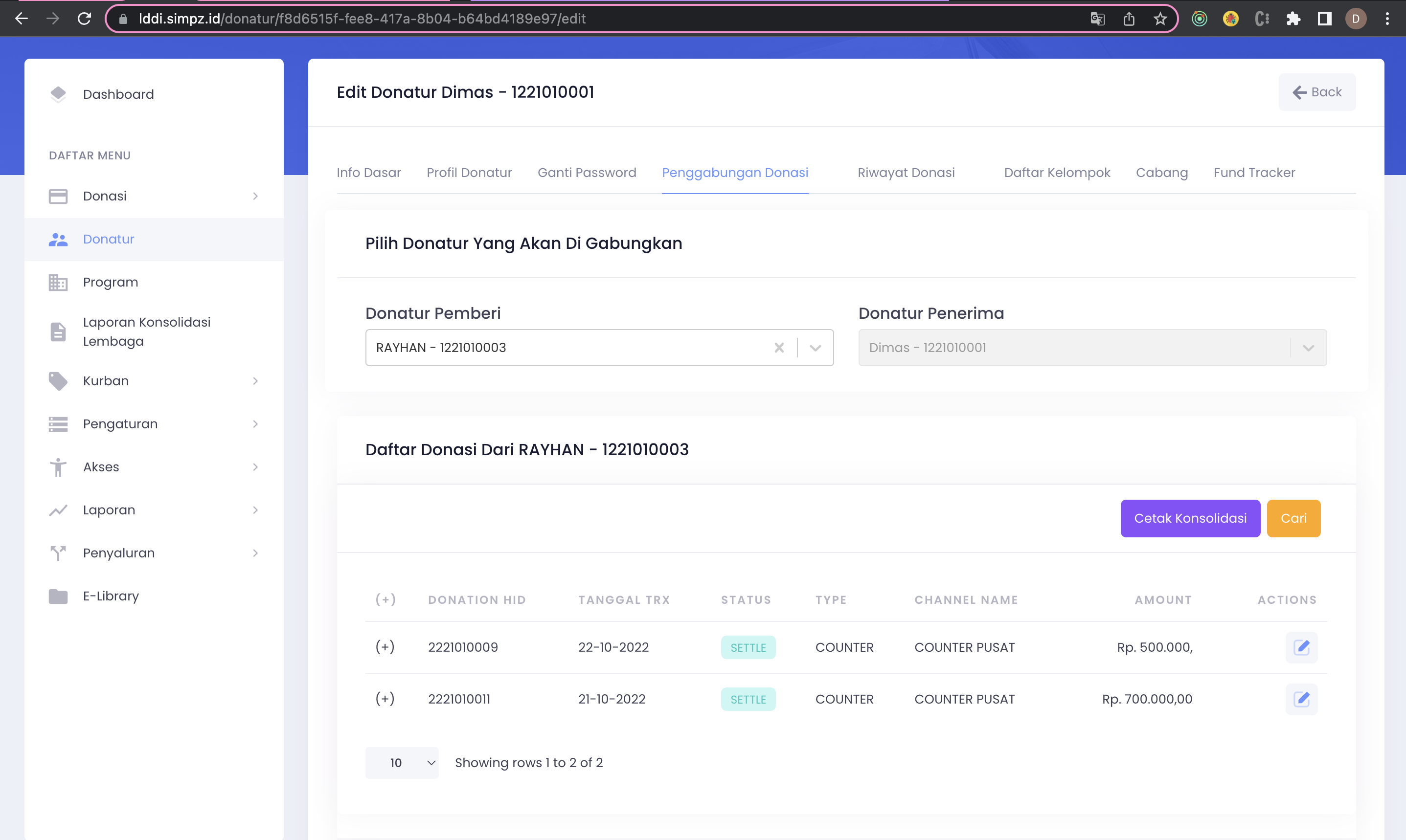Toggle the header (+) expand-all column
The height and width of the screenshot is (840, 1406).
coord(385,599)
